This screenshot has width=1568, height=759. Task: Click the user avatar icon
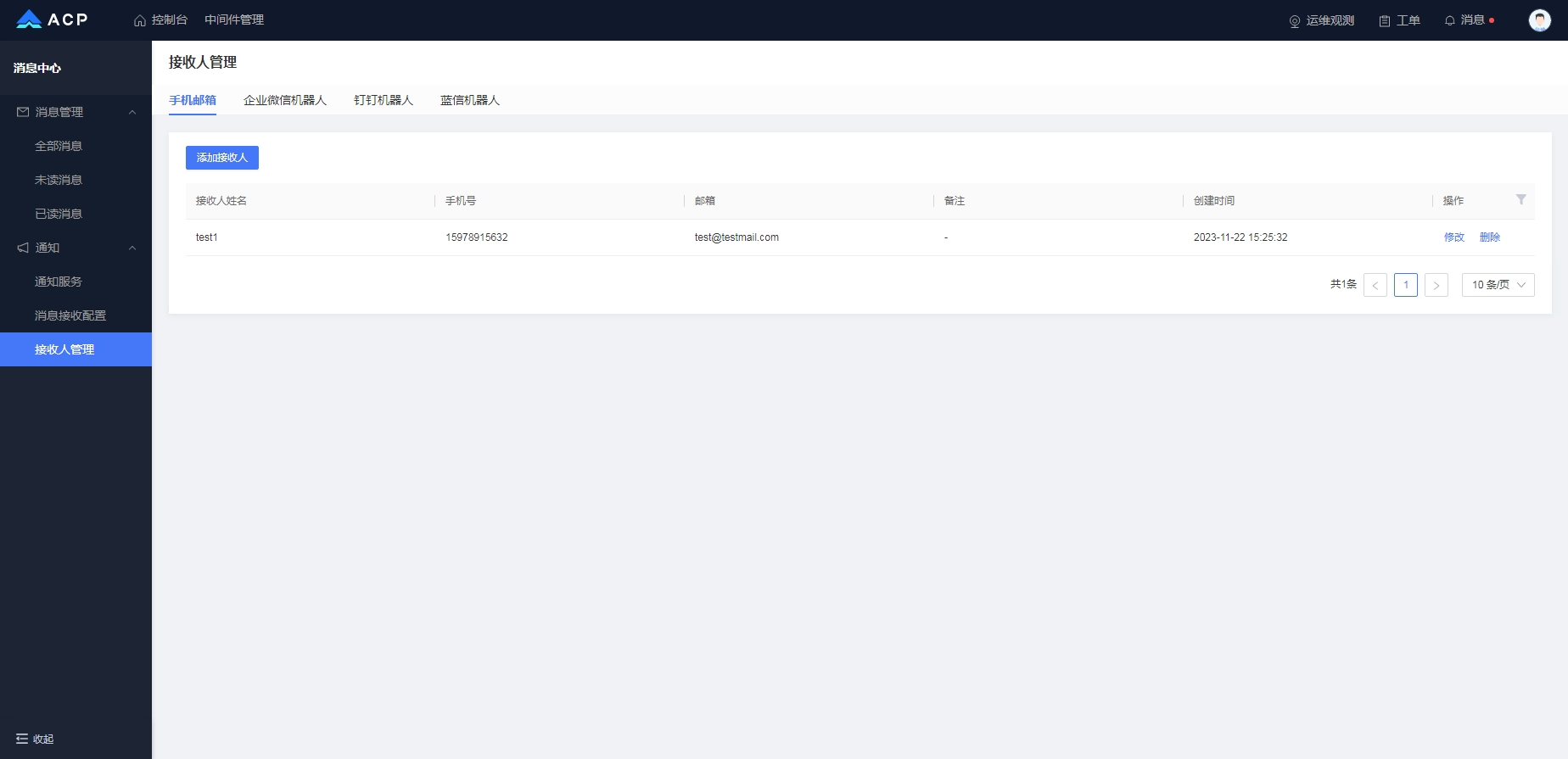click(x=1539, y=20)
